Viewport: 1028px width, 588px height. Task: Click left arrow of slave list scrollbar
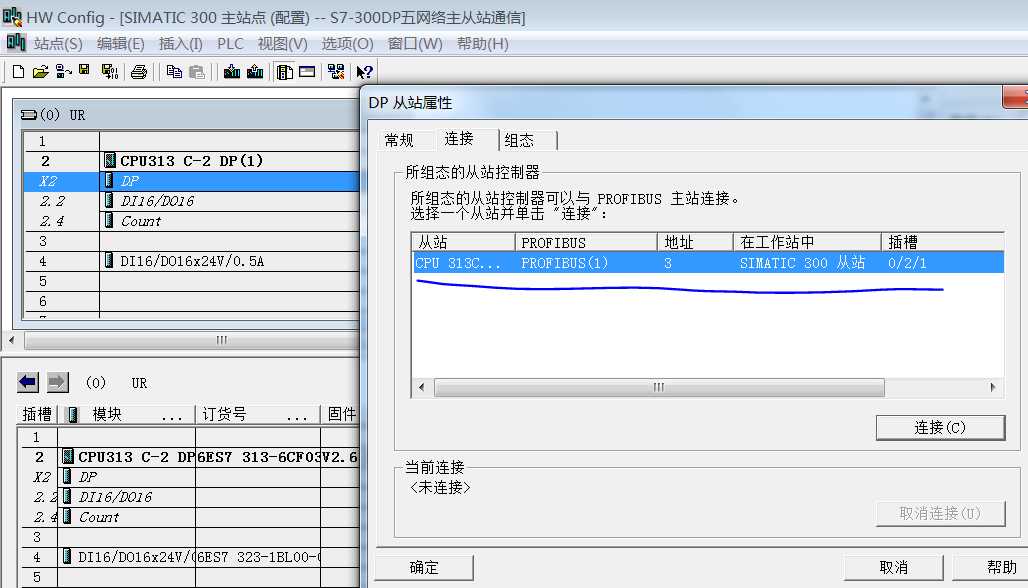click(x=422, y=387)
